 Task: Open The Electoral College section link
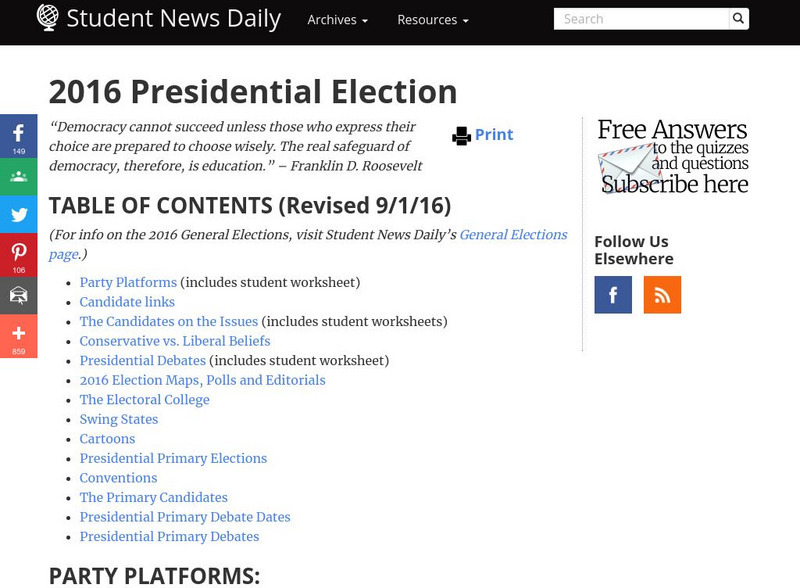click(145, 400)
